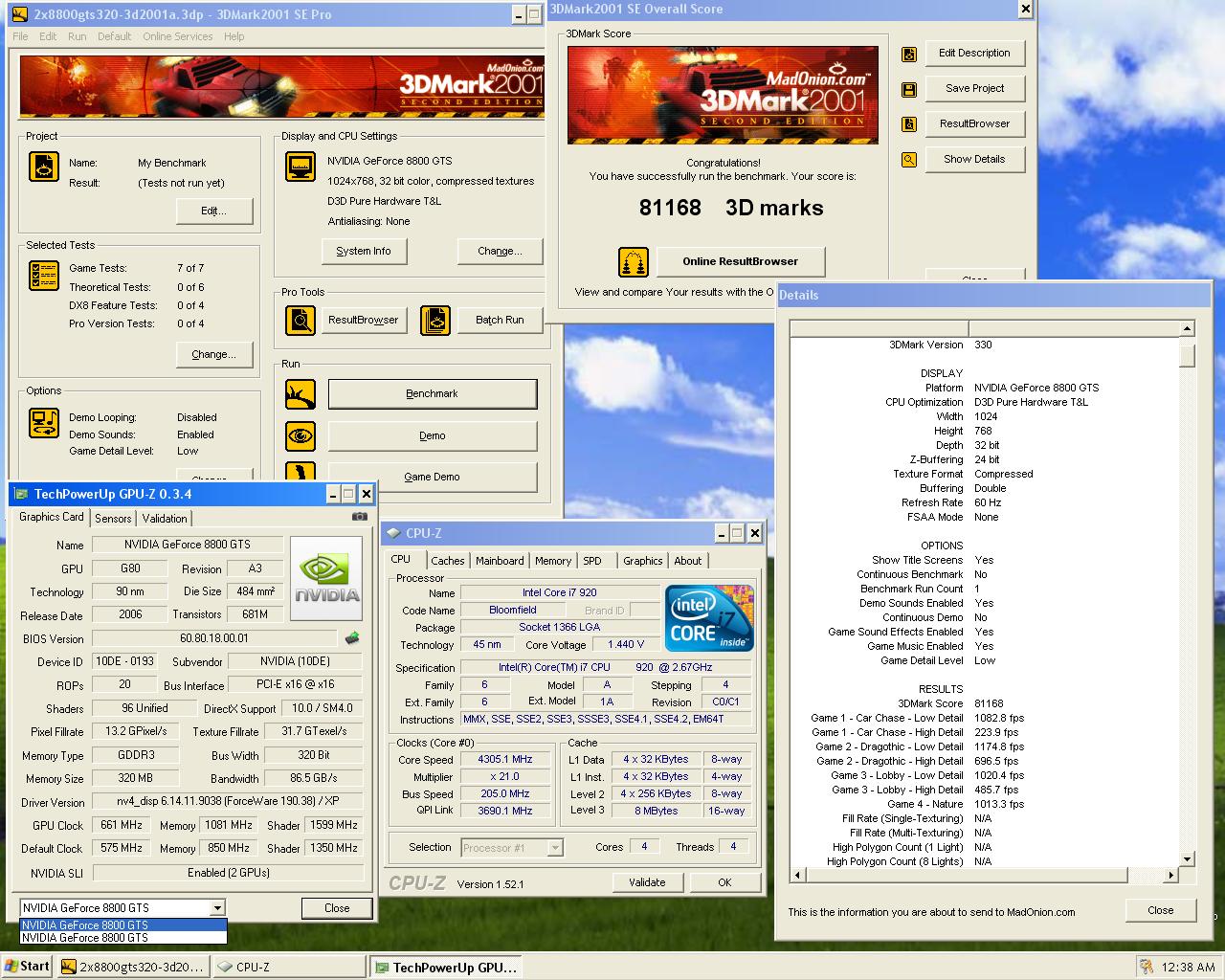
Task: Click the GPU-Z BIOS save icon
Action: 352,638
